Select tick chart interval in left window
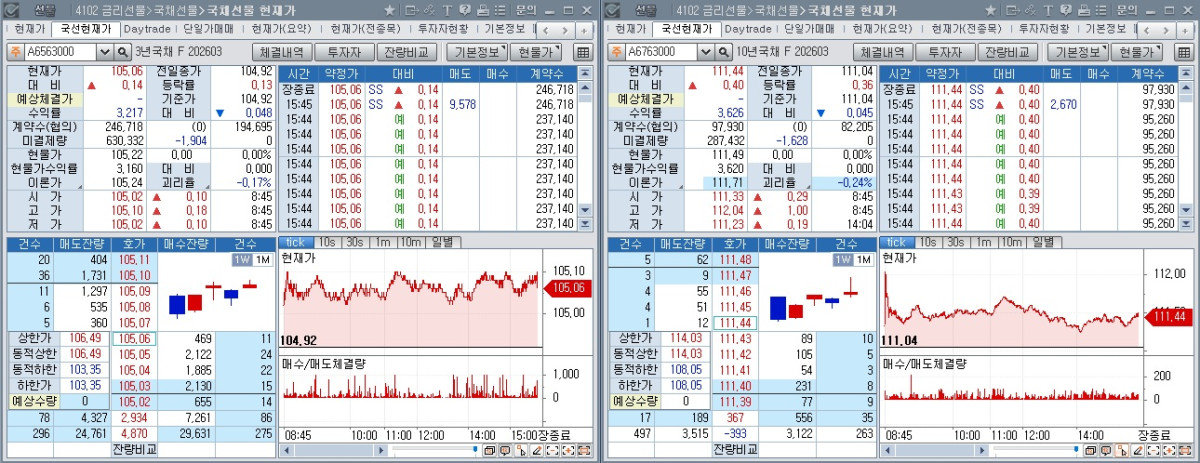 pyautogui.click(x=296, y=242)
